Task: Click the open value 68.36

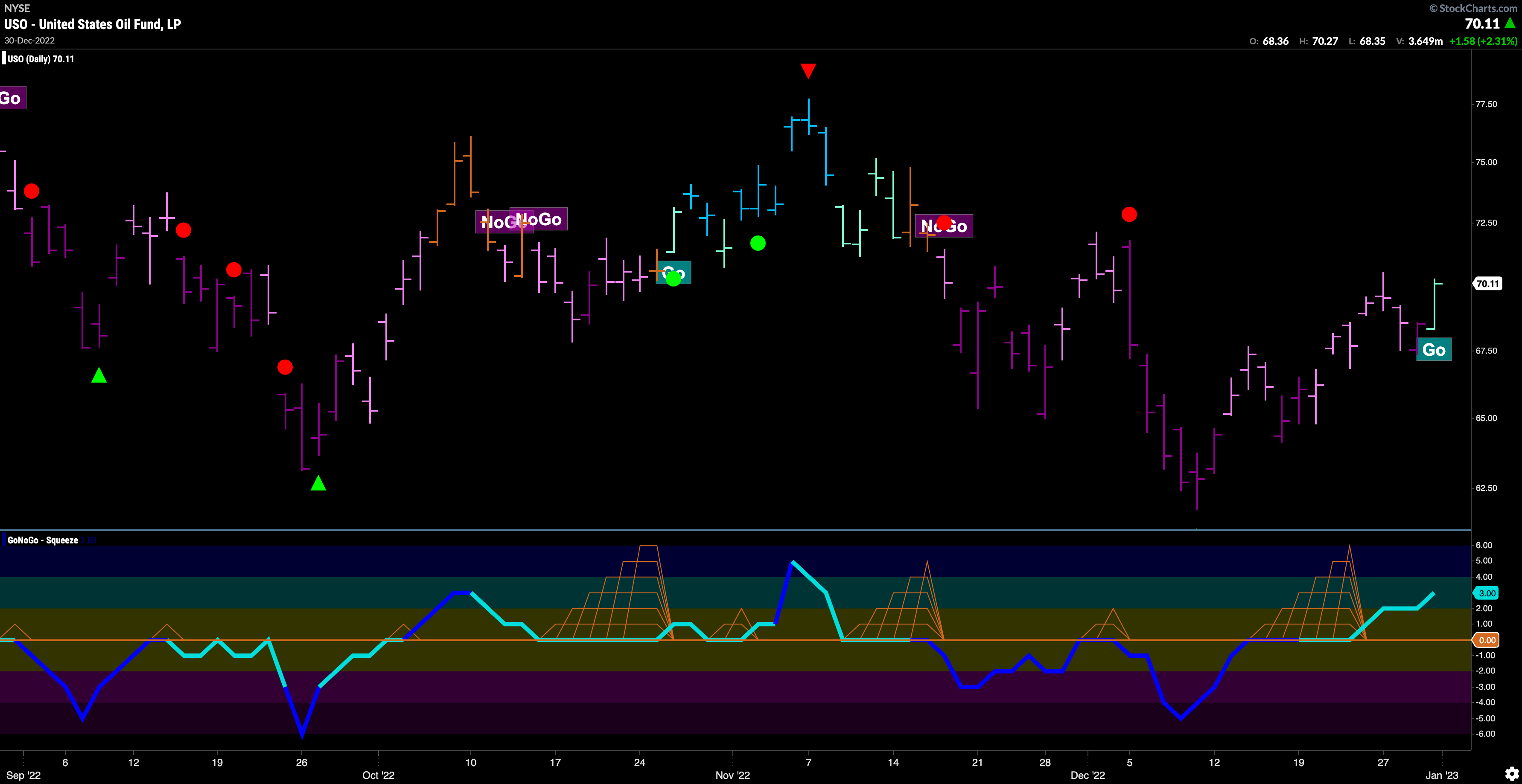Action: (x=1276, y=41)
